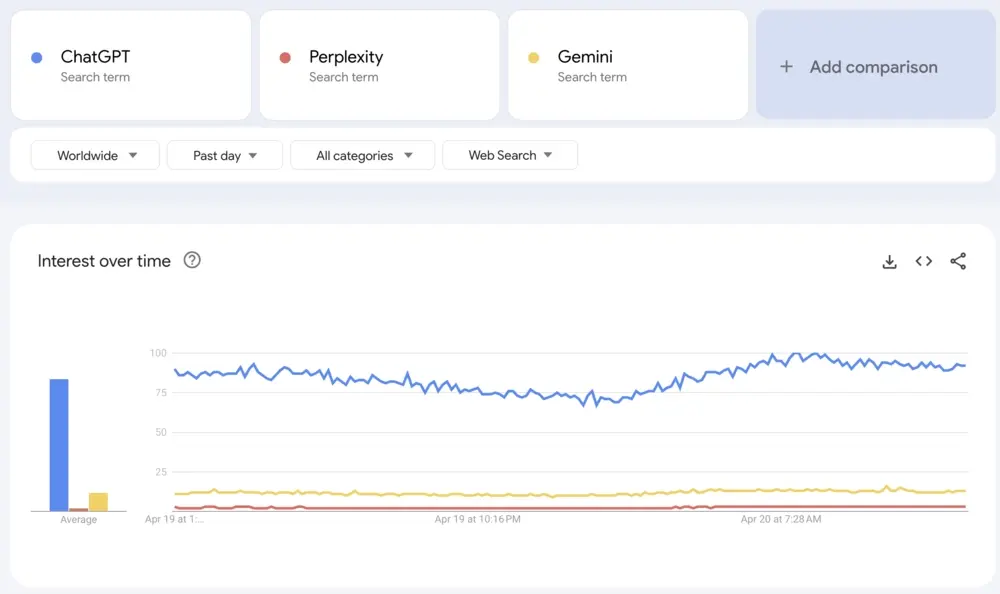The image size is (1000, 594).
Task: Select the blue ChatGPT legend dot
Action: [37, 57]
